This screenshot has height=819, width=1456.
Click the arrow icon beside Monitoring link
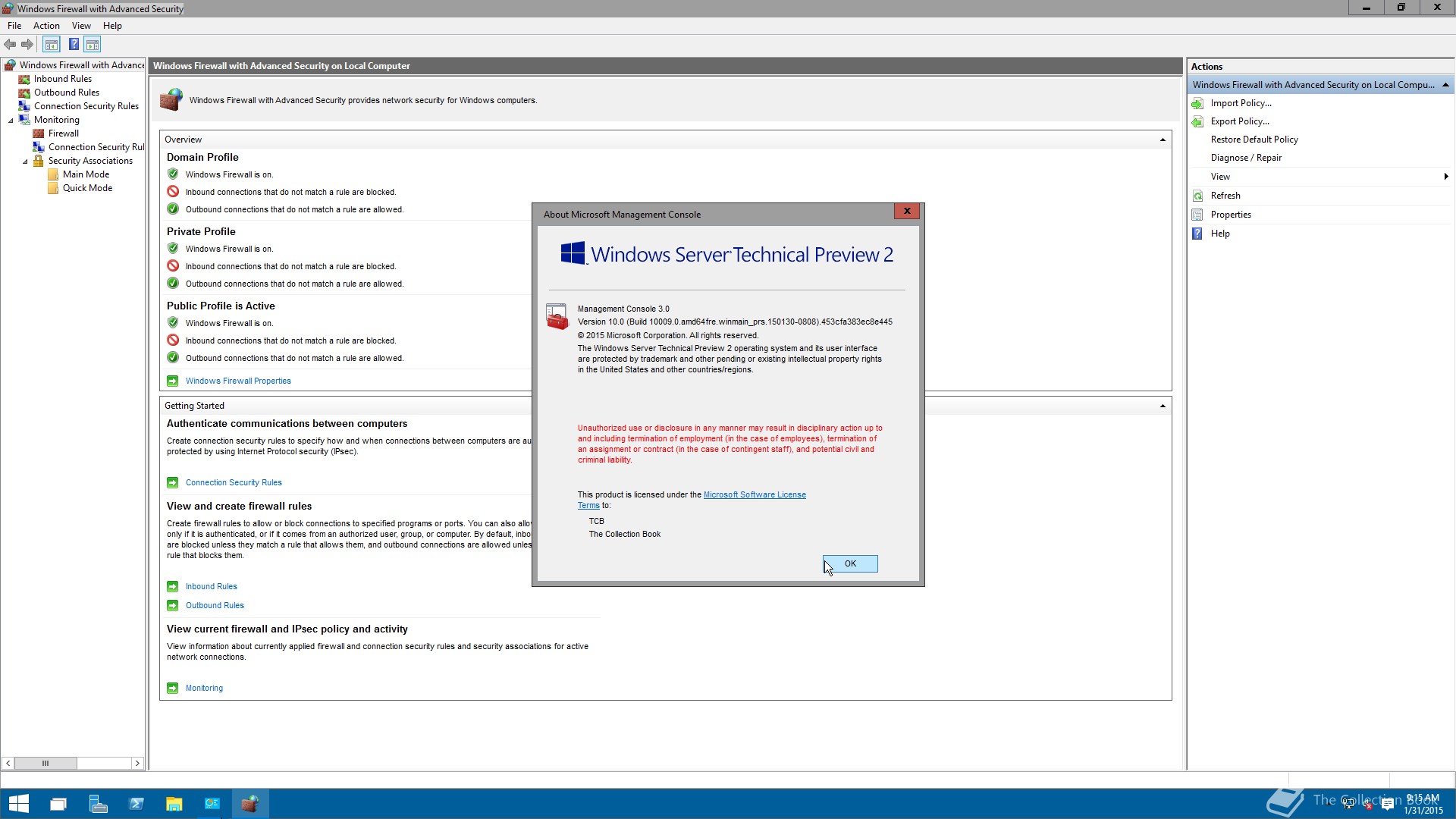coord(173,688)
